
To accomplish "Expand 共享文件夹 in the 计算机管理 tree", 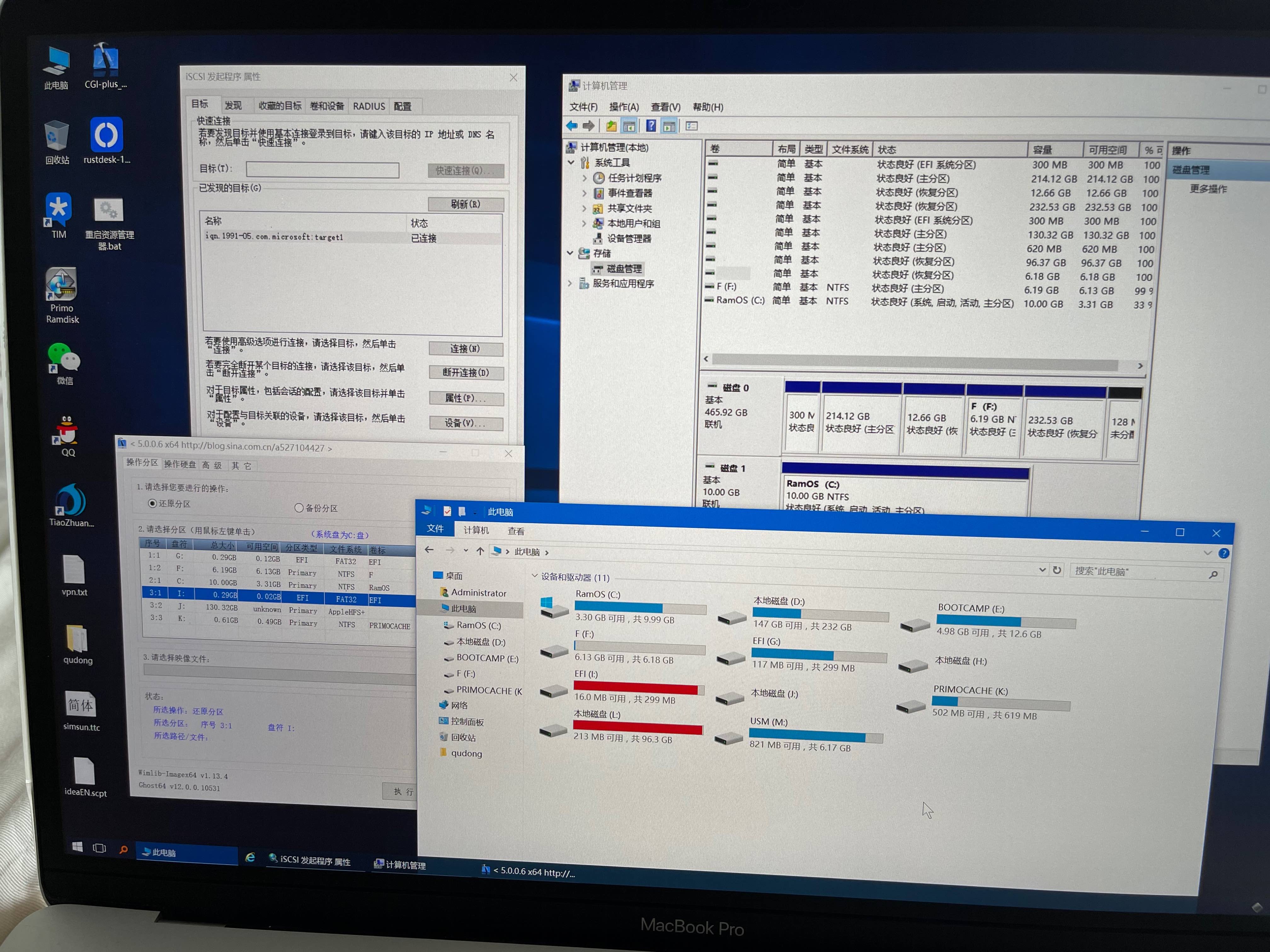I will 585,208.
